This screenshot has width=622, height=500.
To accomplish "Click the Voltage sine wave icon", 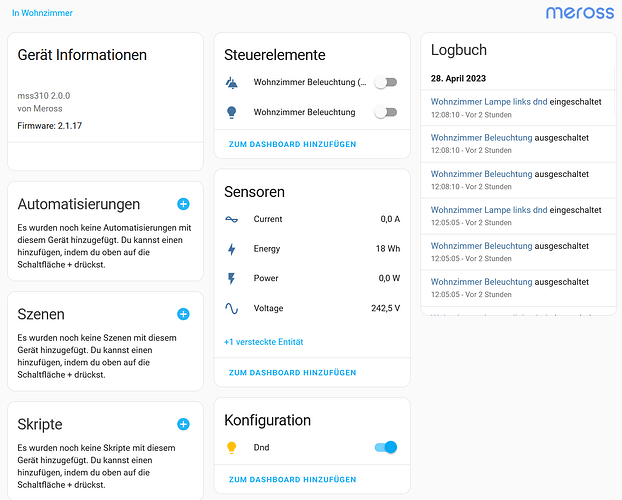I will pyautogui.click(x=232, y=308).
